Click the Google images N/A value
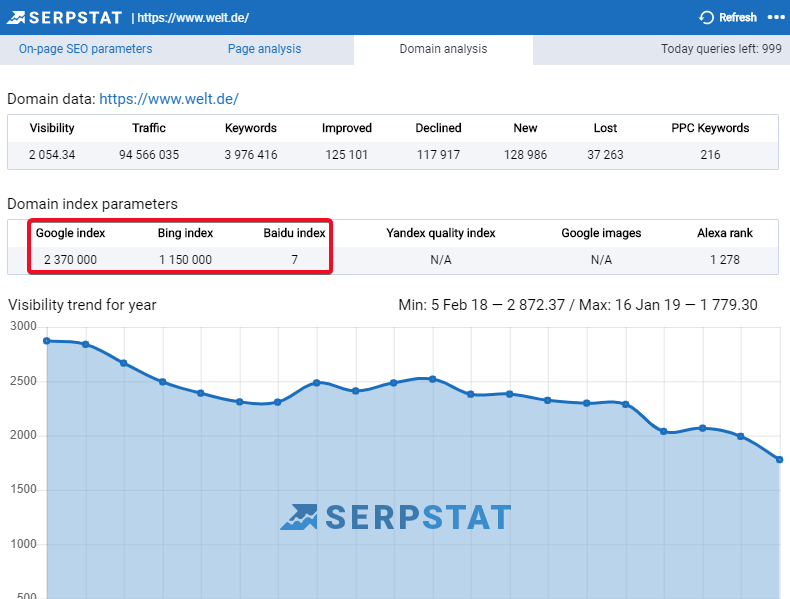 click(x=602, y=260)
